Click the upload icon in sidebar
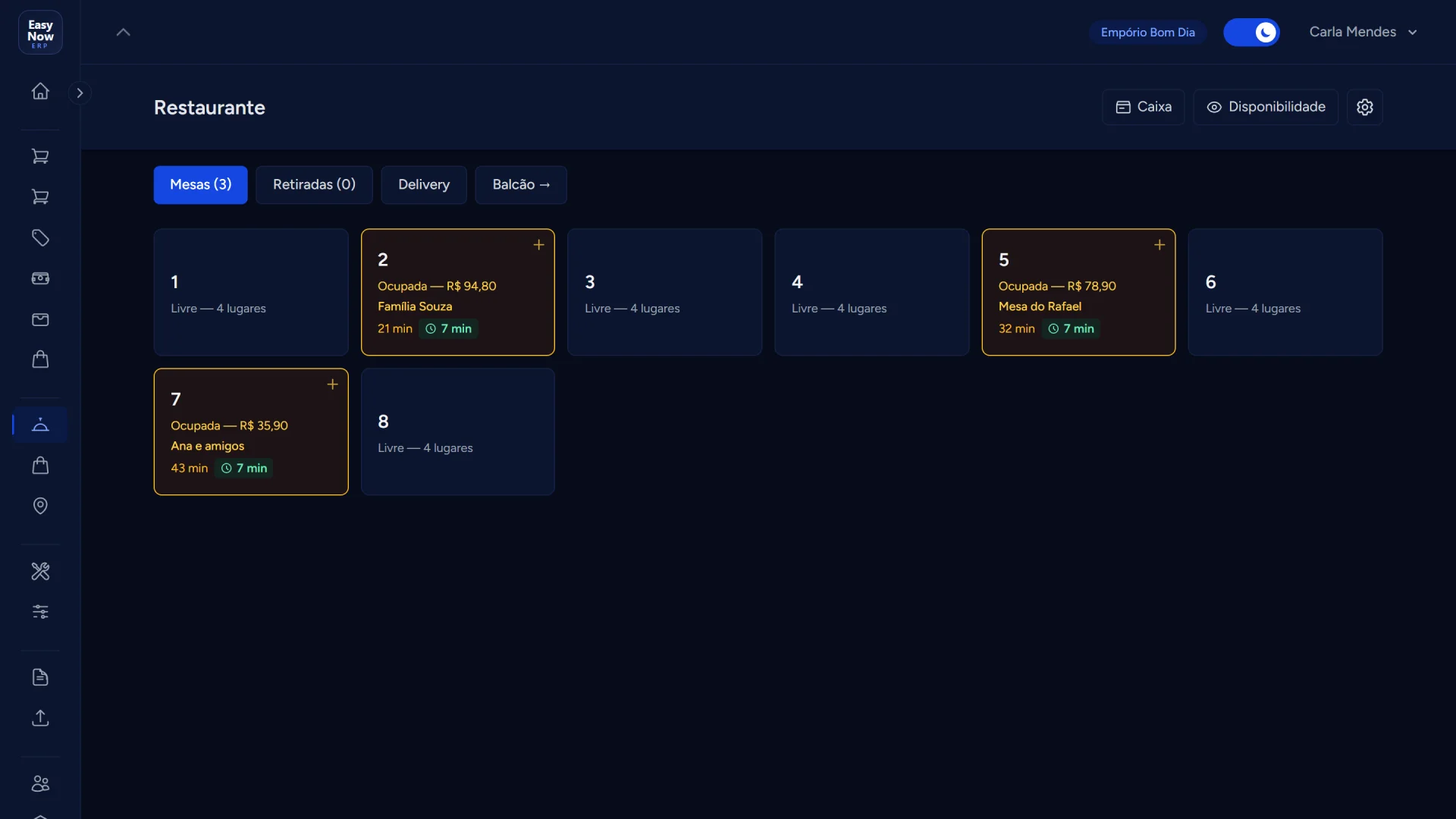 pyautogui.click(x=40, y=717)
